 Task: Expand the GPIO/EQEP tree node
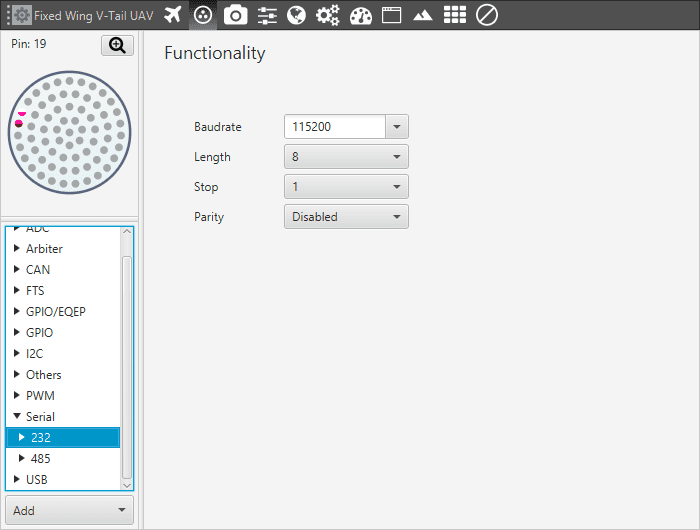tap(17, 311)
